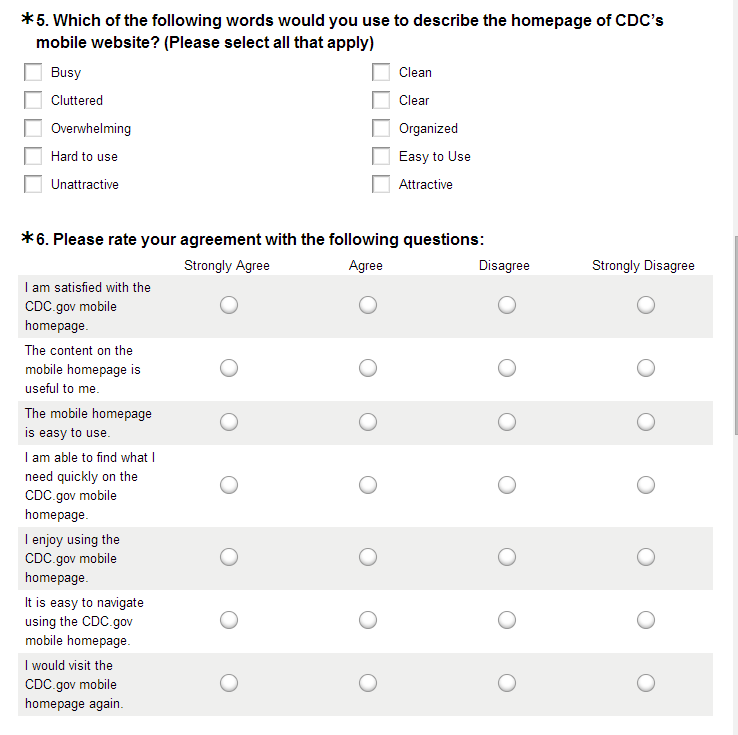Select the Clear checkbox
This screenshot has height=735, width=738.
point(381,101)
